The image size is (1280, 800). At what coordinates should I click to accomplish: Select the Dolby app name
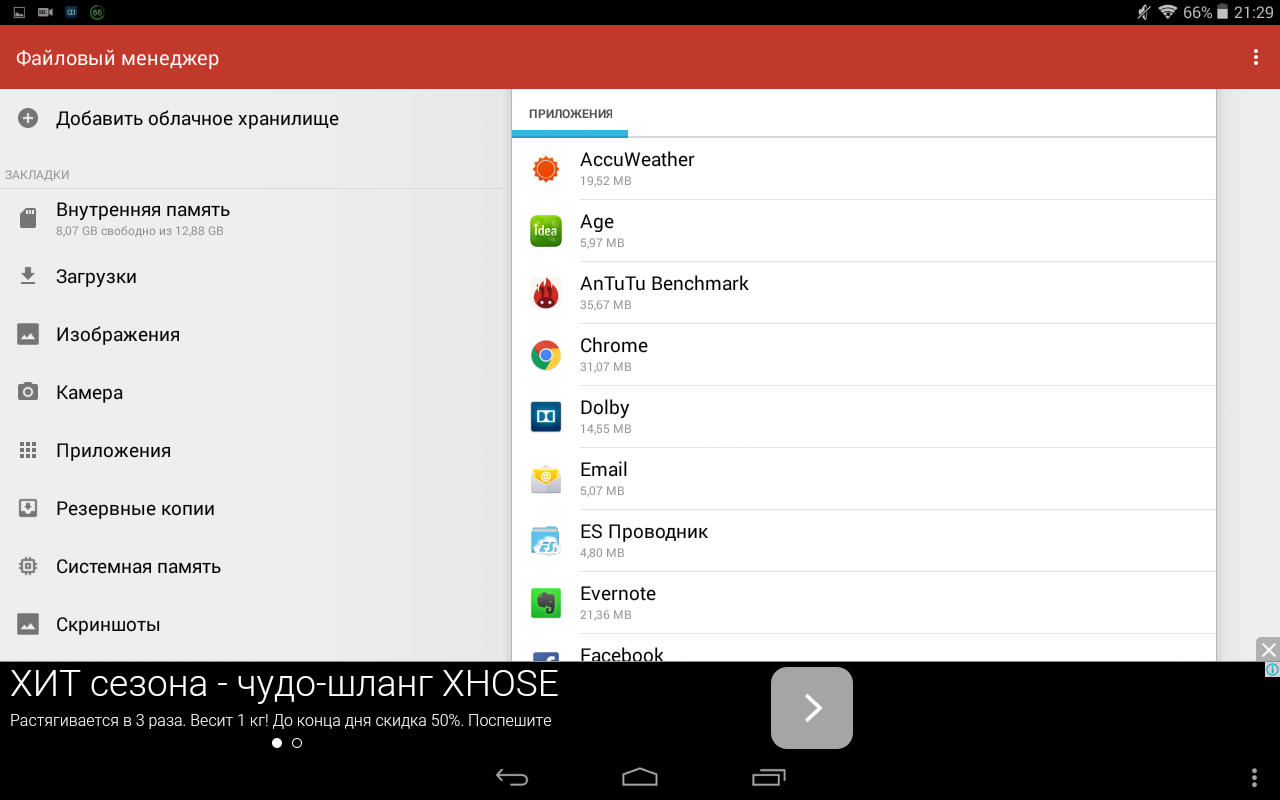point(604,408)
